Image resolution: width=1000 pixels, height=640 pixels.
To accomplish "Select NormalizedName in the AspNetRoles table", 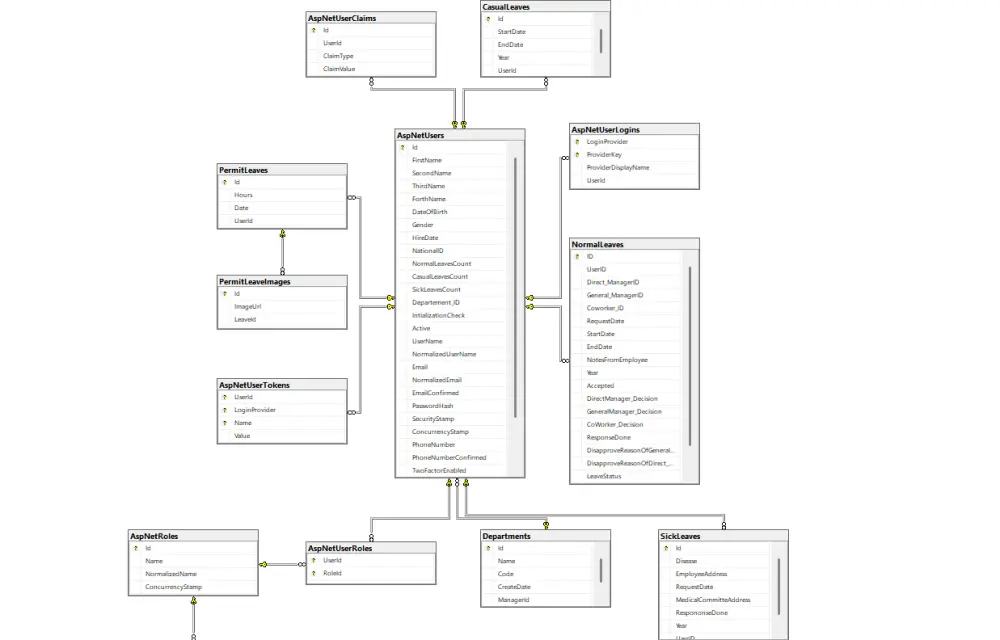I will (170, 574).
